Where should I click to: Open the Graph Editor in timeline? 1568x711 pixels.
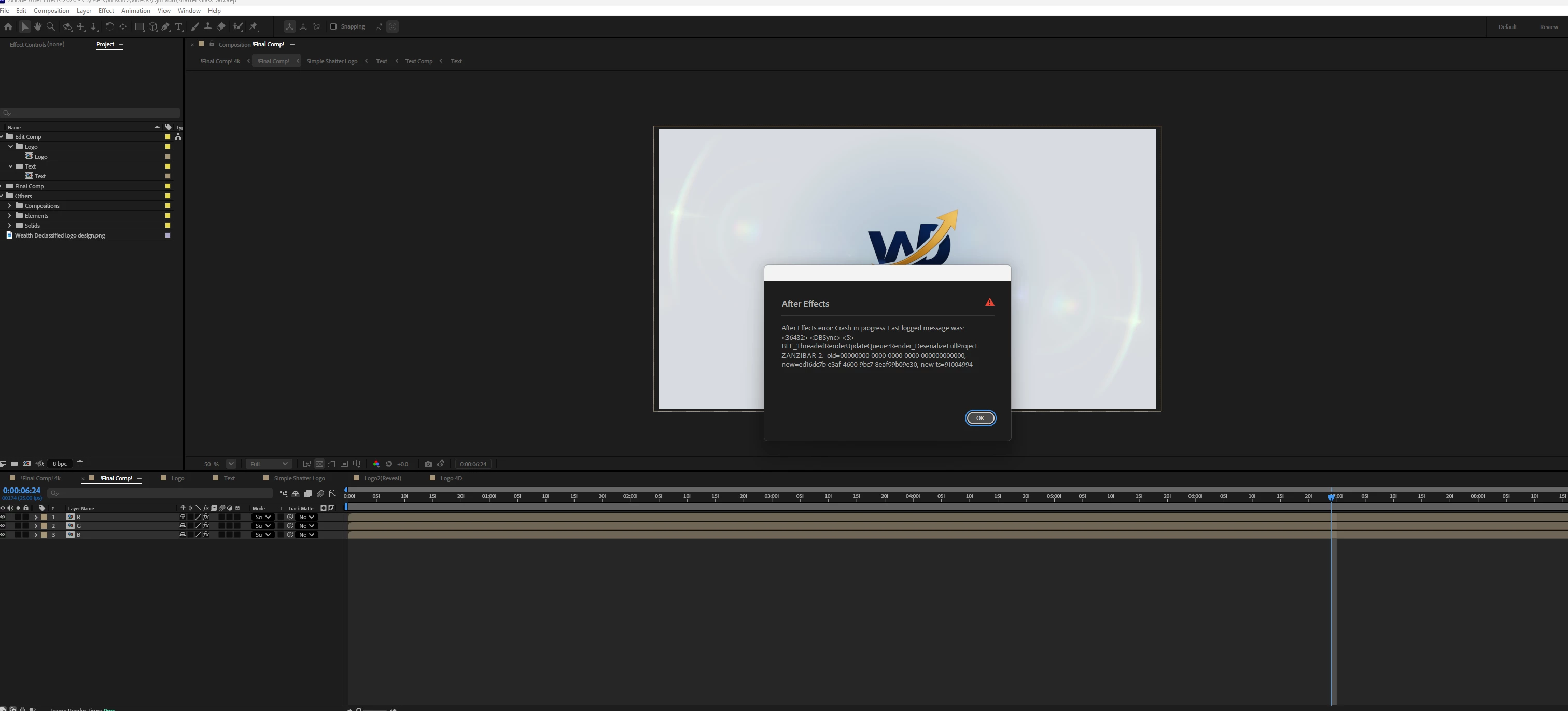coord(333,494)
